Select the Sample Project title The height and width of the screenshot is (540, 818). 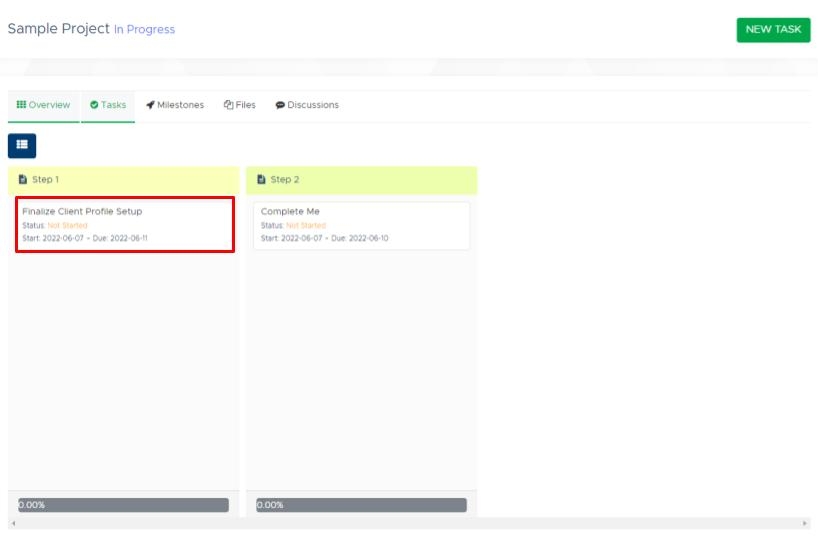coord(58,29)
